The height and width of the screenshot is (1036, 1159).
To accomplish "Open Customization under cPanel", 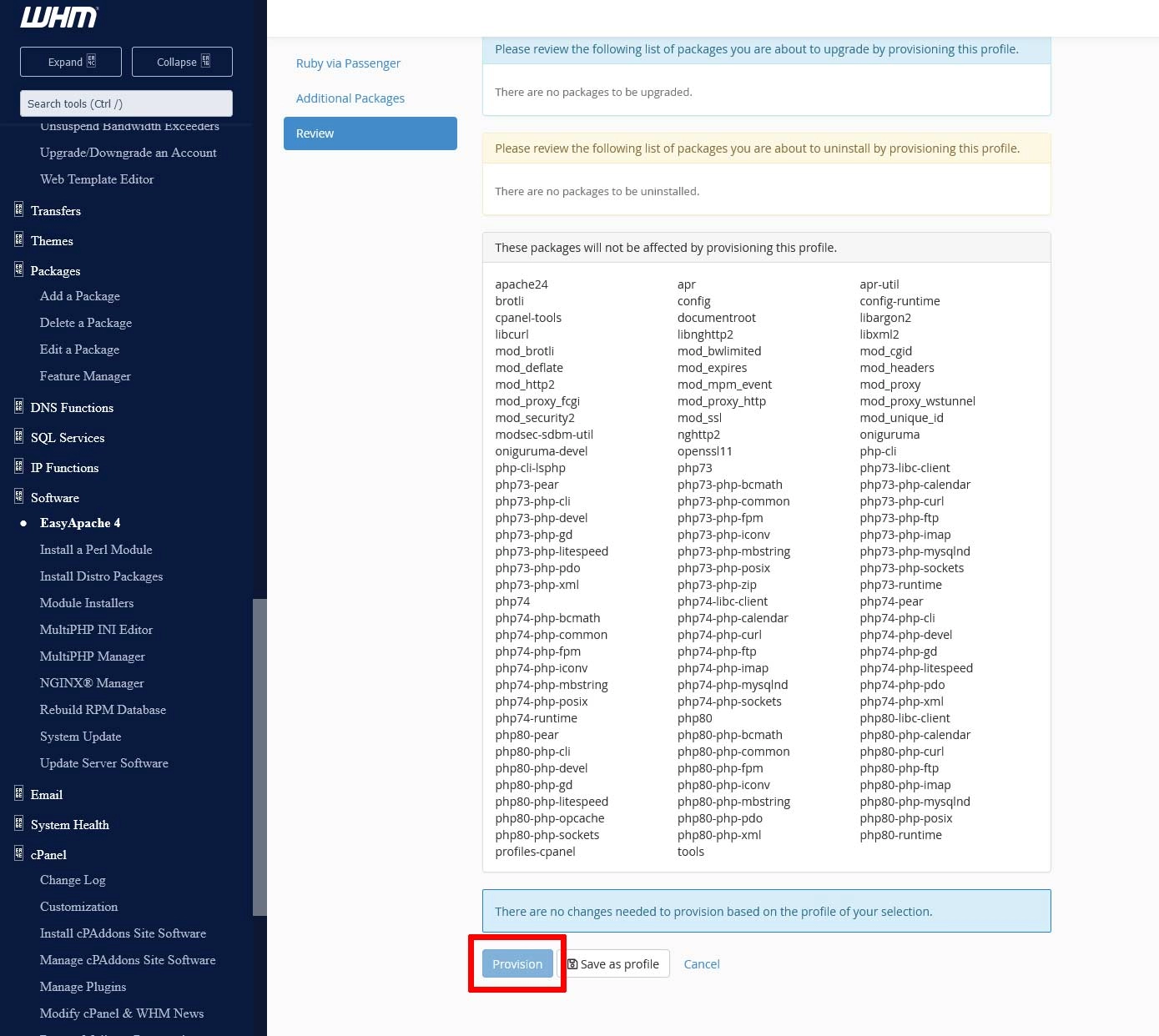I will click(78, 907).
